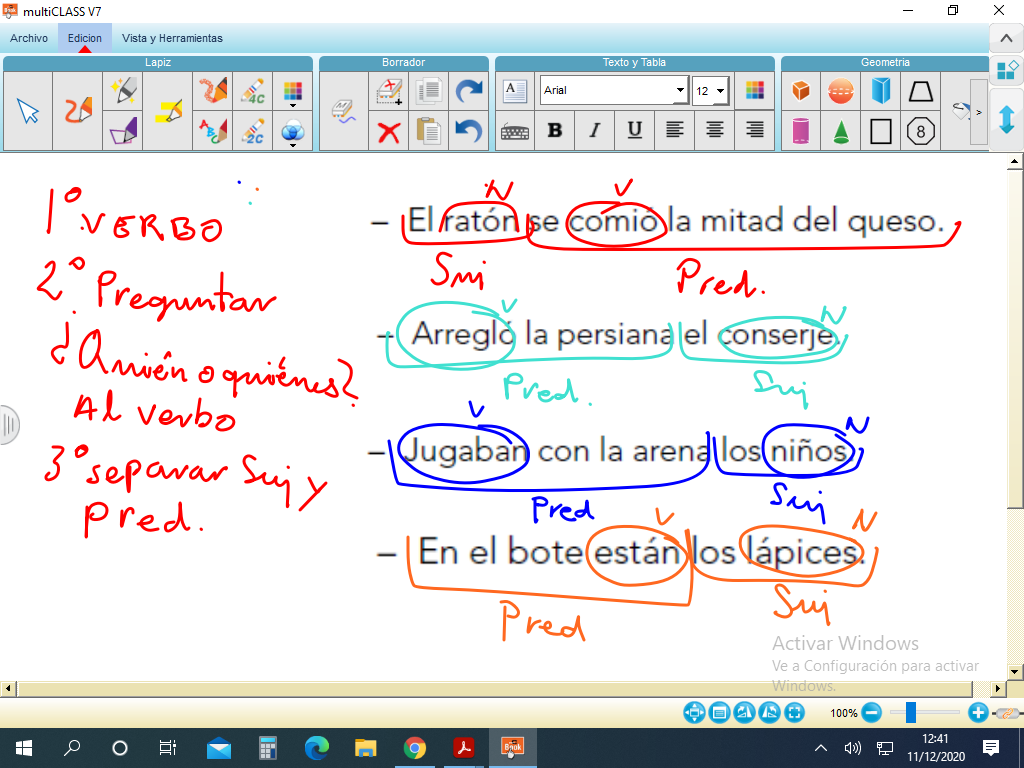Insert a trapezoid shape
This screenshot has height=768, width=1024.
[920, 91]
